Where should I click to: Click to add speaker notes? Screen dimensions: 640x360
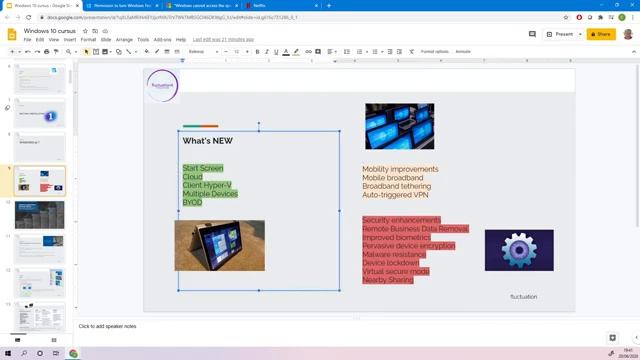[x=107, y=326]
